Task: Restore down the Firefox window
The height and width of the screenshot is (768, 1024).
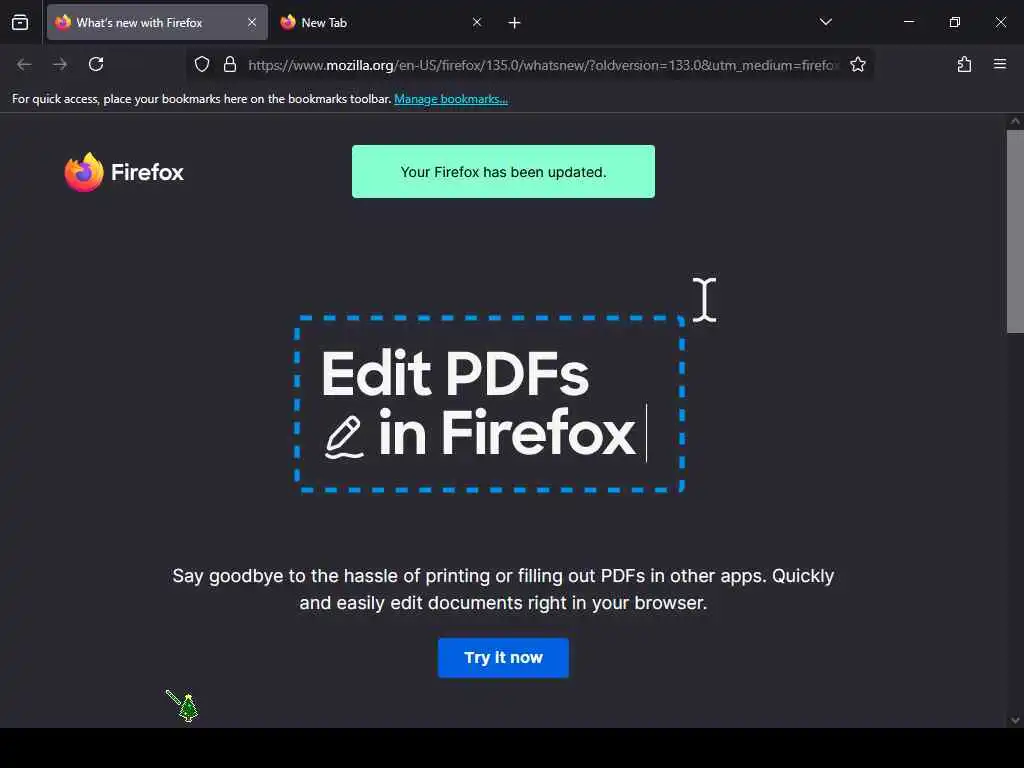Action: click(955, 22)
